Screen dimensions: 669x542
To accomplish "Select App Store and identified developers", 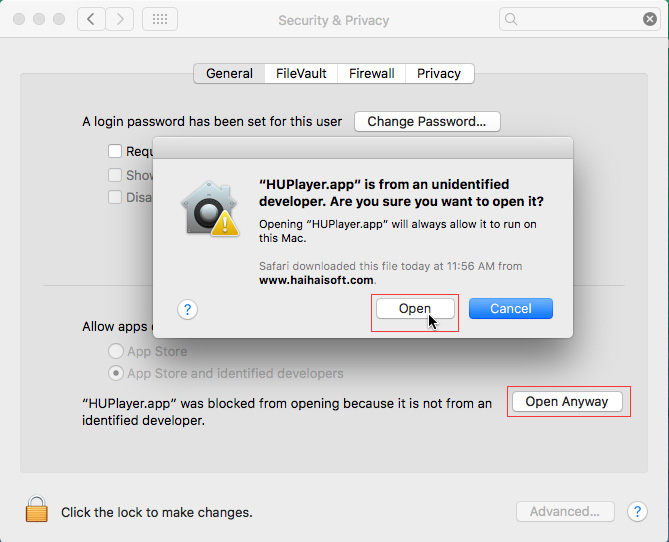I will click(116, 373).
